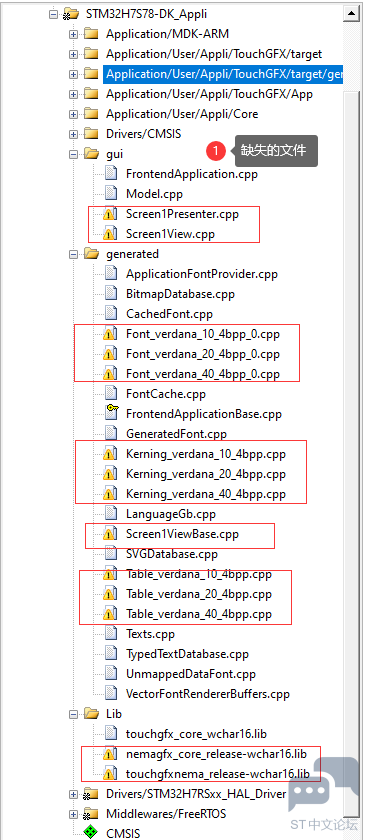Collapse the STM32H7S78-DK_Appli project node
The height and width of the screenshot is (840, 367).
[53, 14]
